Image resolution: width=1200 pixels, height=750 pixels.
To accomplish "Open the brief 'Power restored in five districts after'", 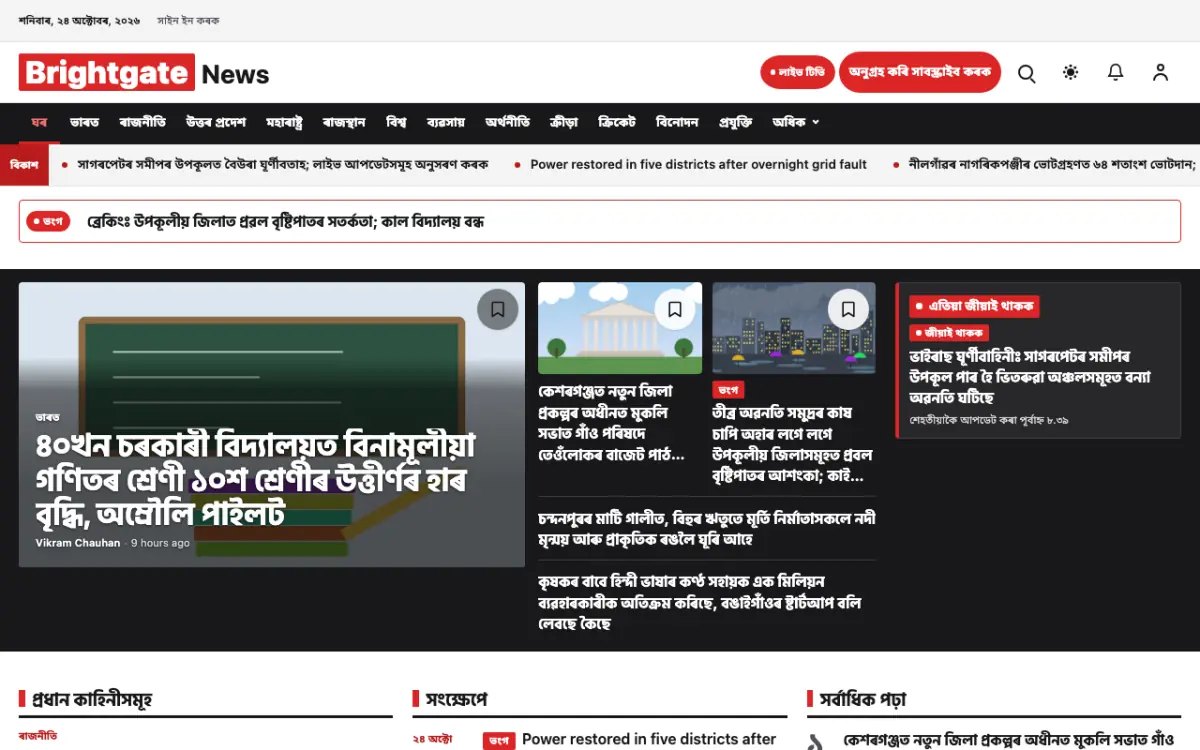I will coord(649,739).
